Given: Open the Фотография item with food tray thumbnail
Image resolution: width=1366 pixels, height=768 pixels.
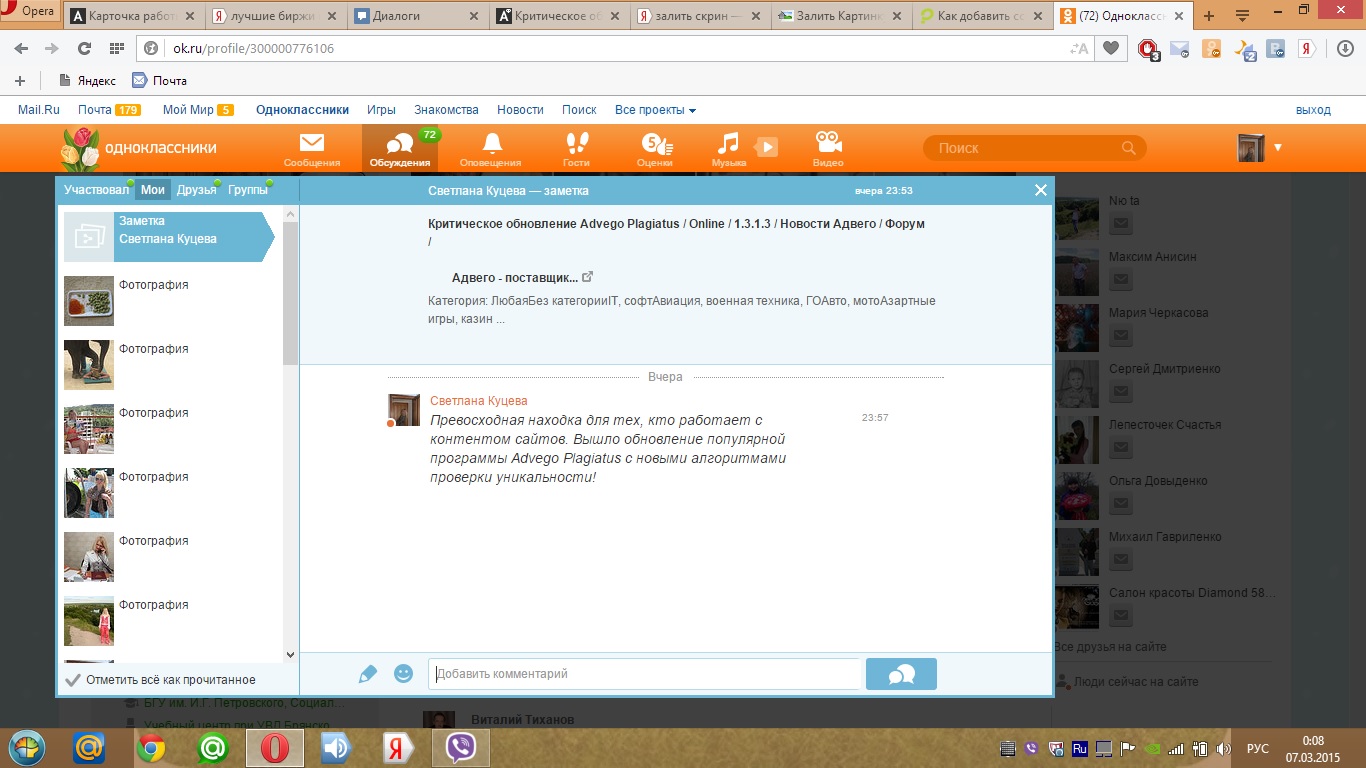Looking at the screenshot, I should (170, 301).
